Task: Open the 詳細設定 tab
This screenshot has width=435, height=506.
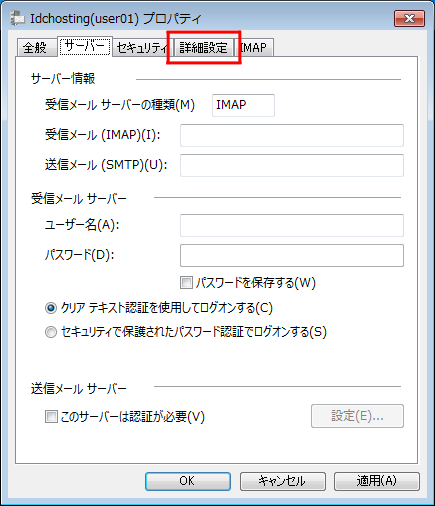Action: (x=203, y=48)
